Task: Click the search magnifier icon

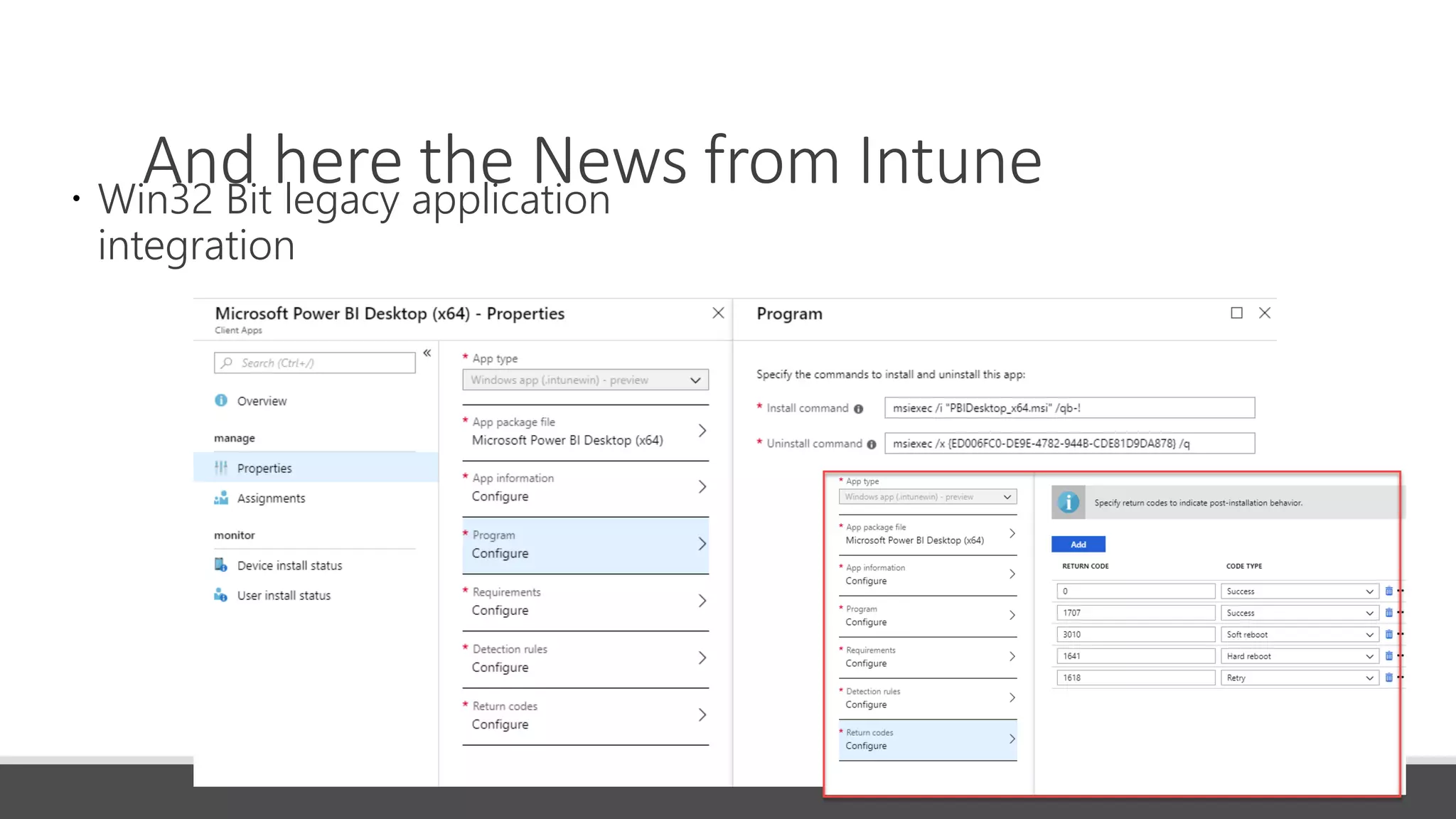Action: pyautogui.click(x=227, y=363)
